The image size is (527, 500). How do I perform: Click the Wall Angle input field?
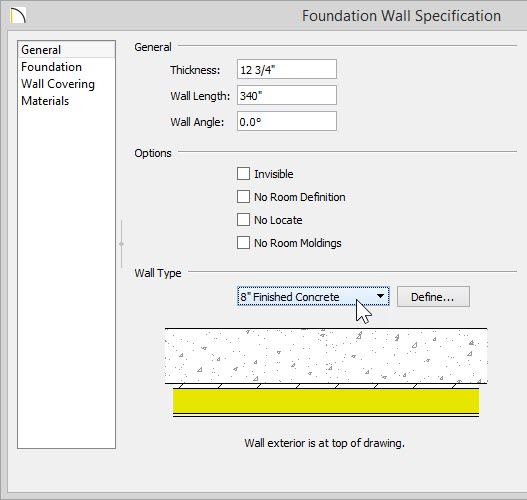[x=287, y=121]
